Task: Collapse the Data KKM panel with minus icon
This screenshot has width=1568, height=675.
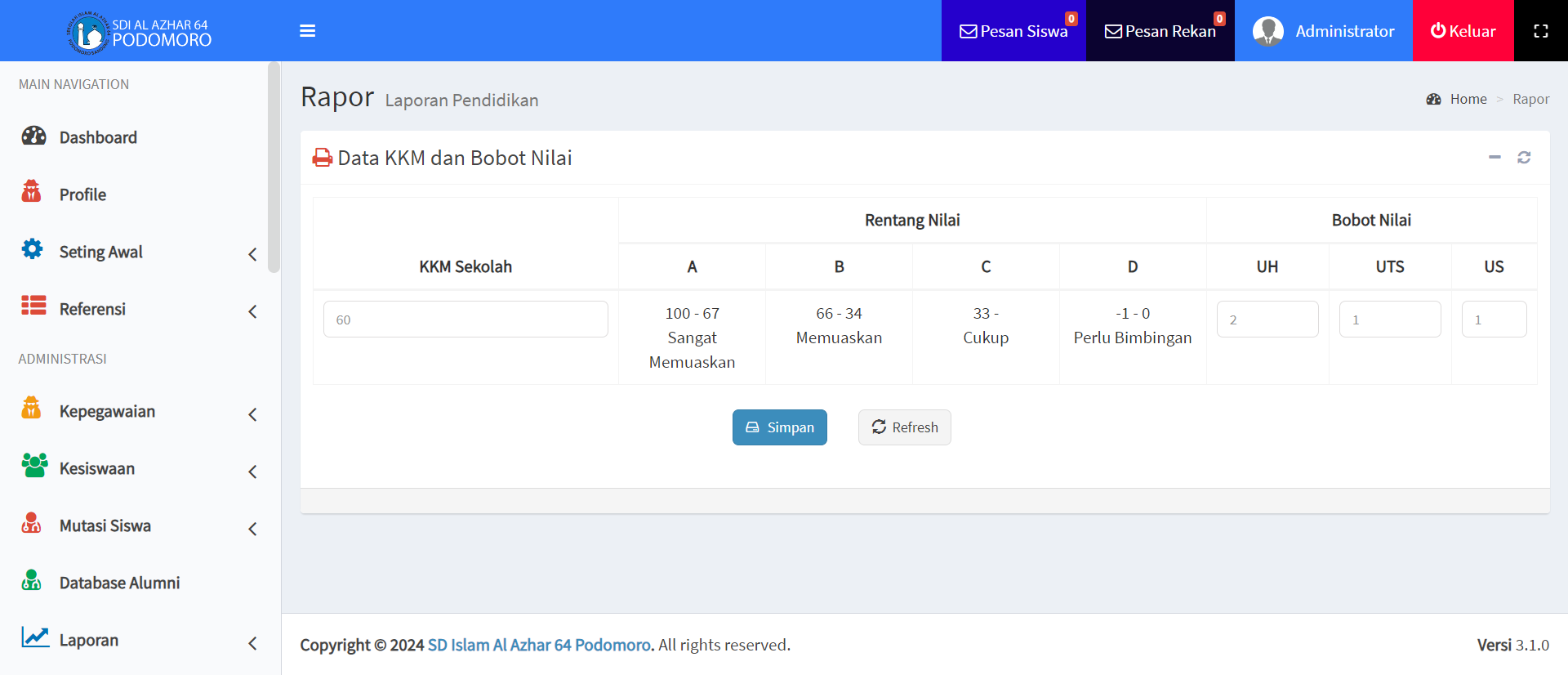Action: [1494, 157]
